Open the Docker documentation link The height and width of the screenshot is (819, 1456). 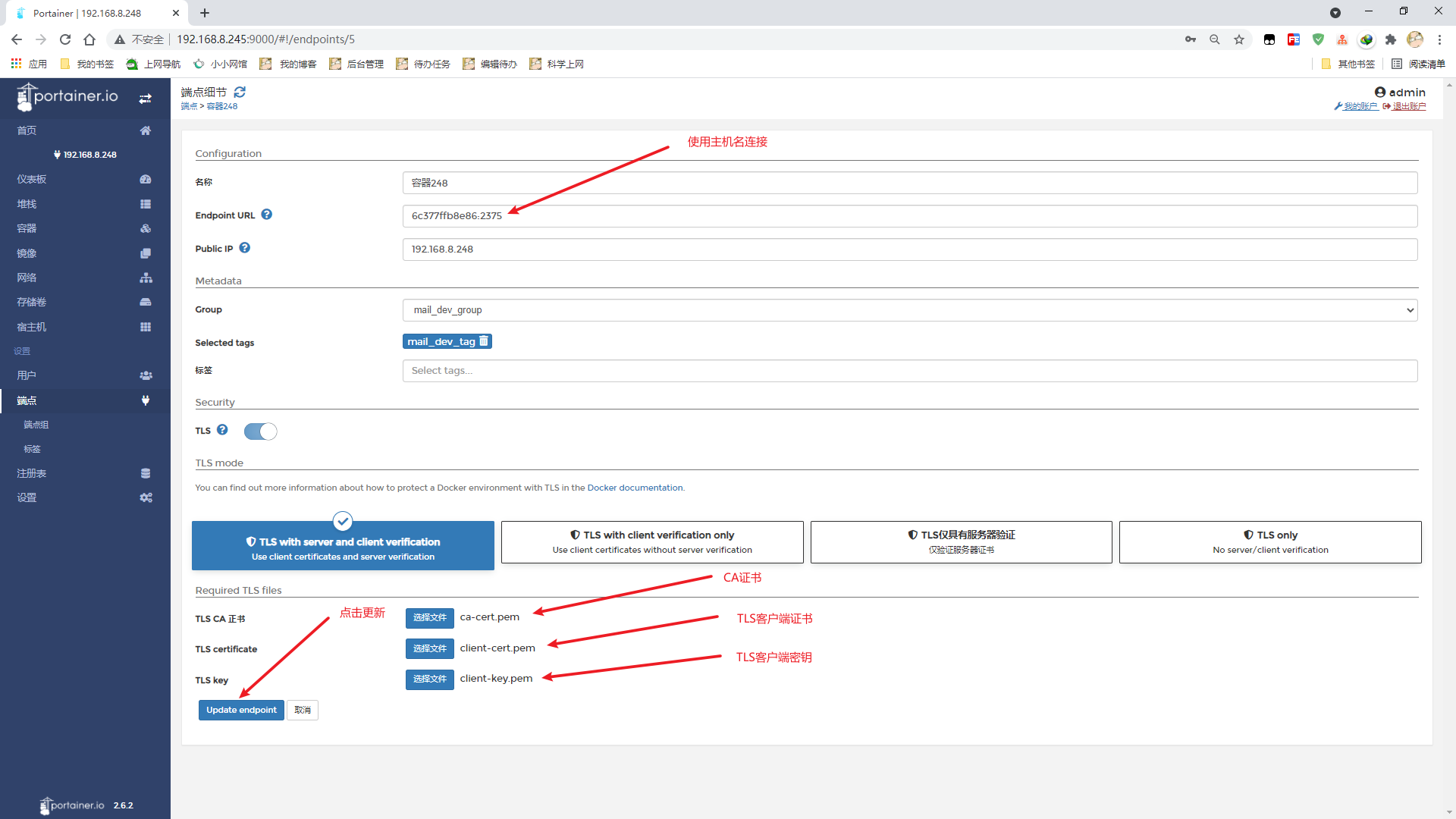click(635, 488)
